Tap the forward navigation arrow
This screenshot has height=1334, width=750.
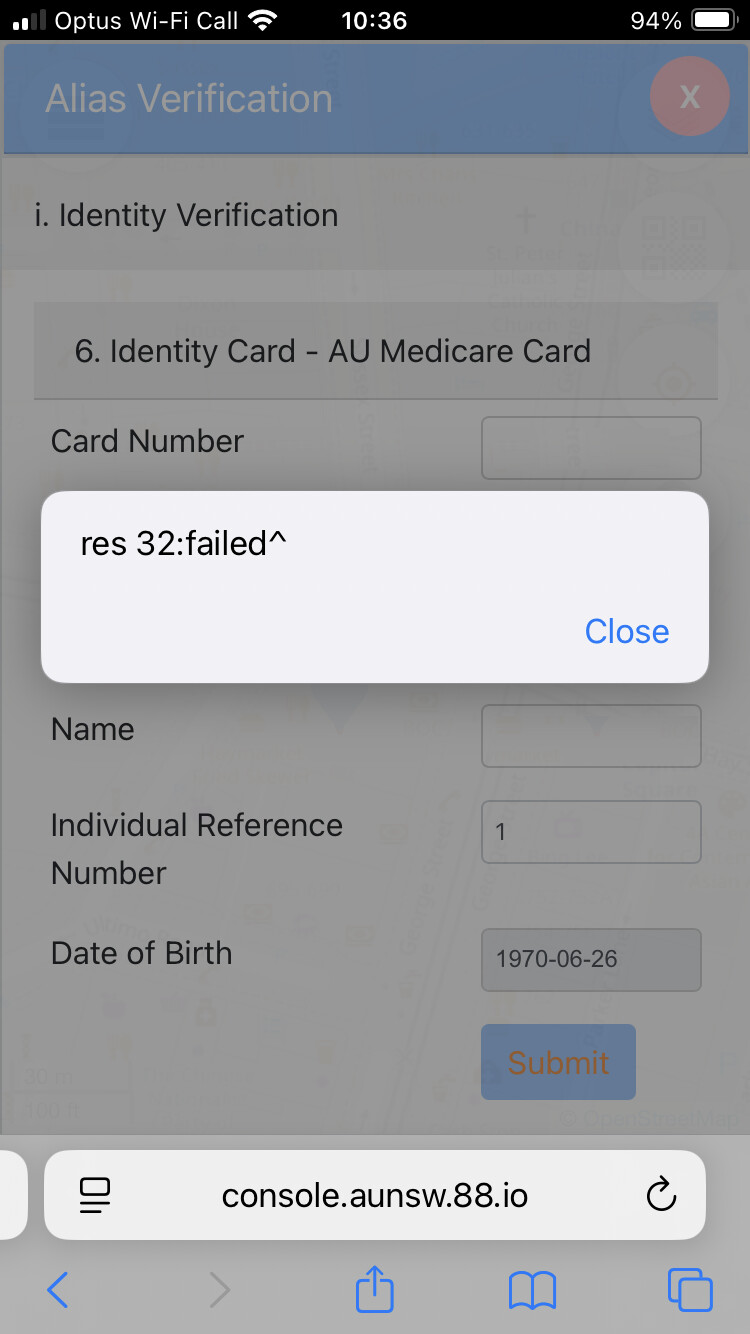pyautogui.click(x=219, y=1290)
